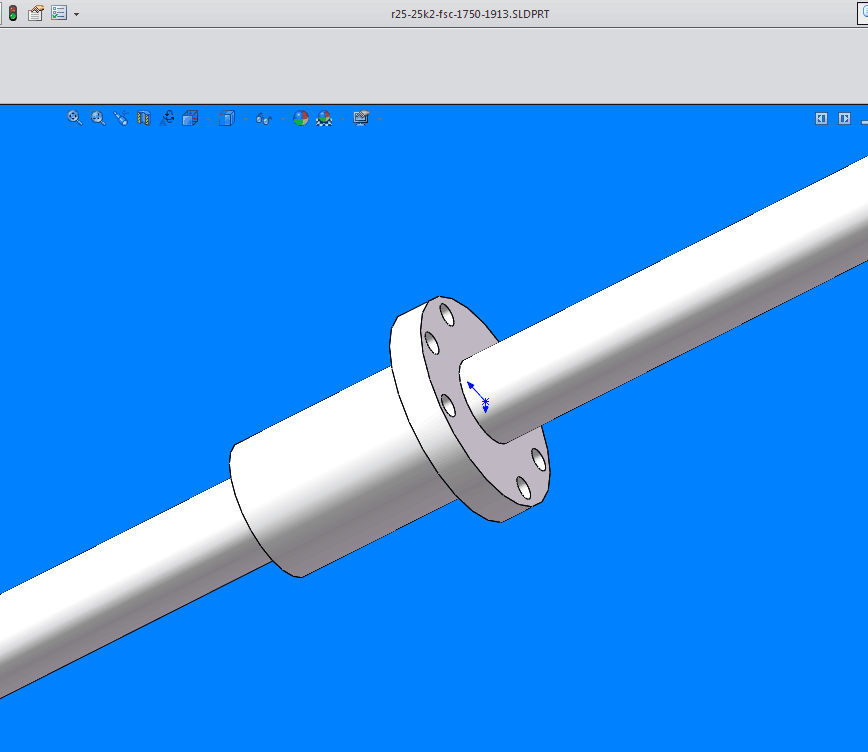Click the View Orientation cube icon
Viewport: 868px width, 752px height.
click(x=190, y=118)
